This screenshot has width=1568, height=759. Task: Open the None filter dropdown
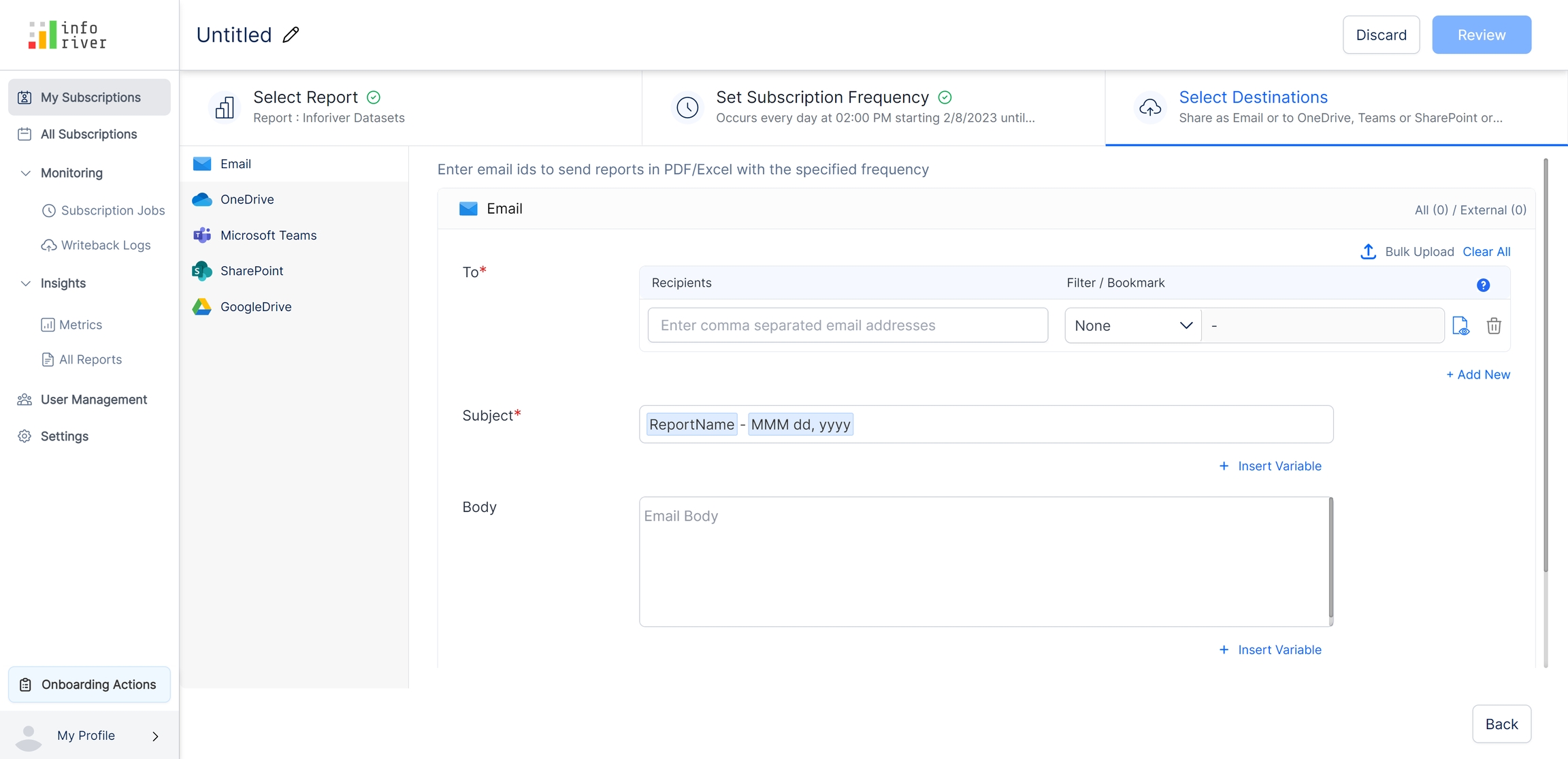click(x=1132, y=325)
